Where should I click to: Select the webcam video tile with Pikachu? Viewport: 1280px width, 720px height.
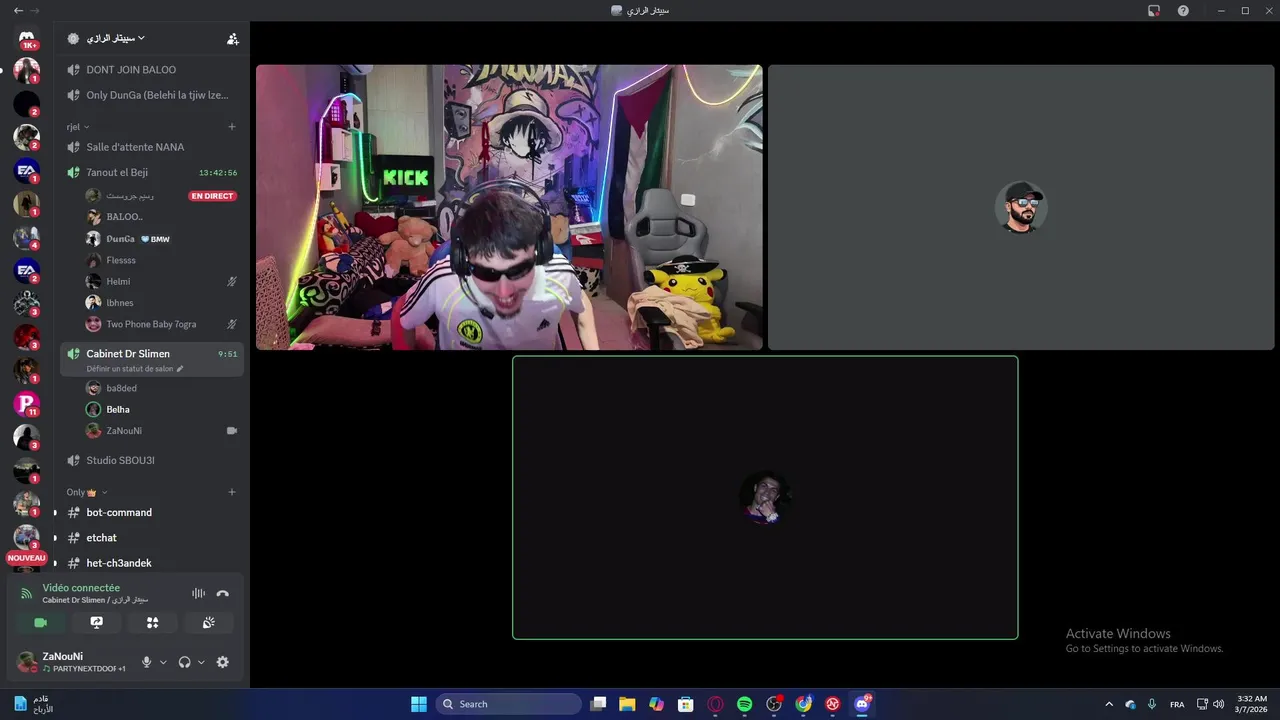(x=509, y=207)
